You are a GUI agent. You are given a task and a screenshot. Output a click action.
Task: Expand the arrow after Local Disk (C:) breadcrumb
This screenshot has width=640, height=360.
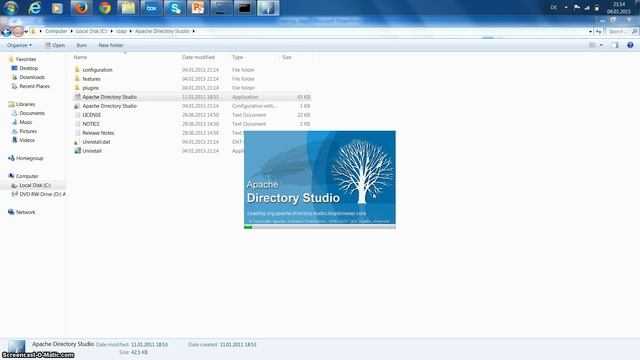[111, 31]
